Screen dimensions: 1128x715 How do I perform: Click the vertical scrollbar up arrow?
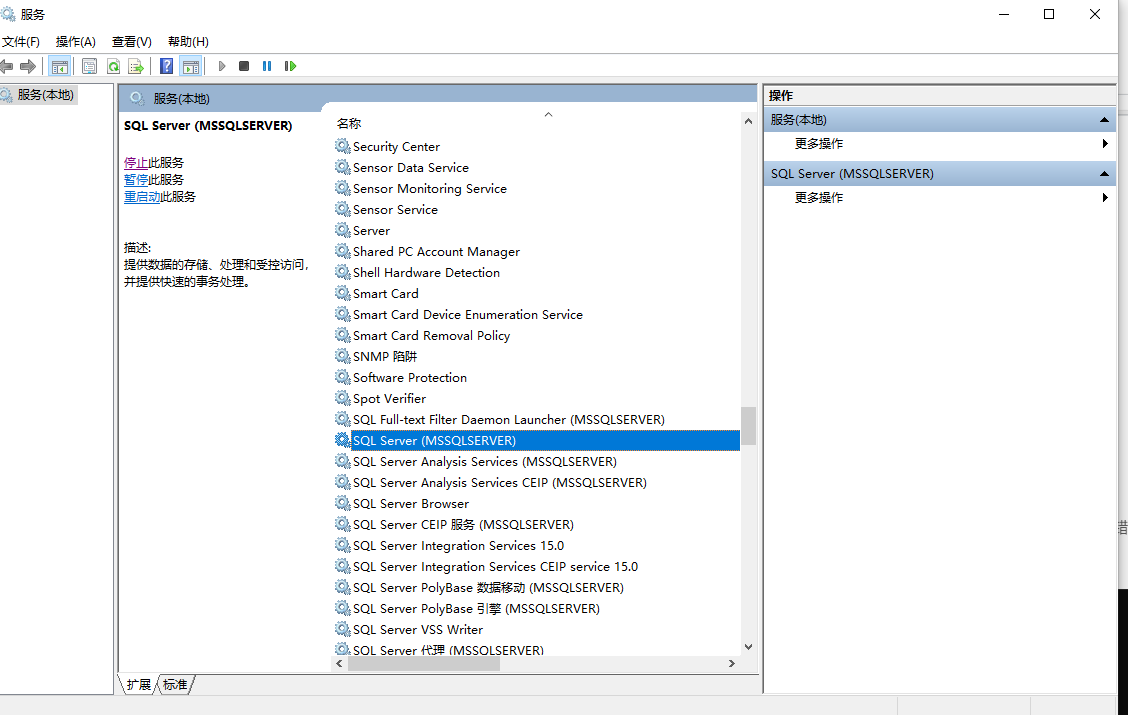(748, 121)
